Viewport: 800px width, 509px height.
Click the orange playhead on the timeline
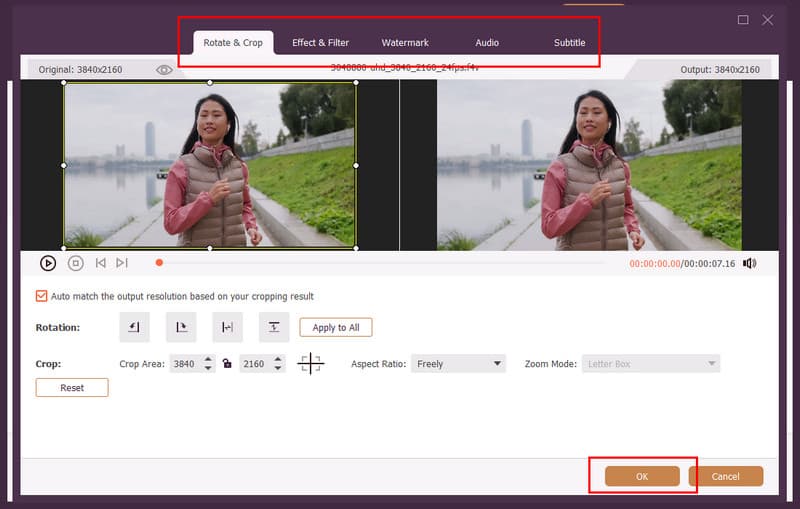click(158, 263)
